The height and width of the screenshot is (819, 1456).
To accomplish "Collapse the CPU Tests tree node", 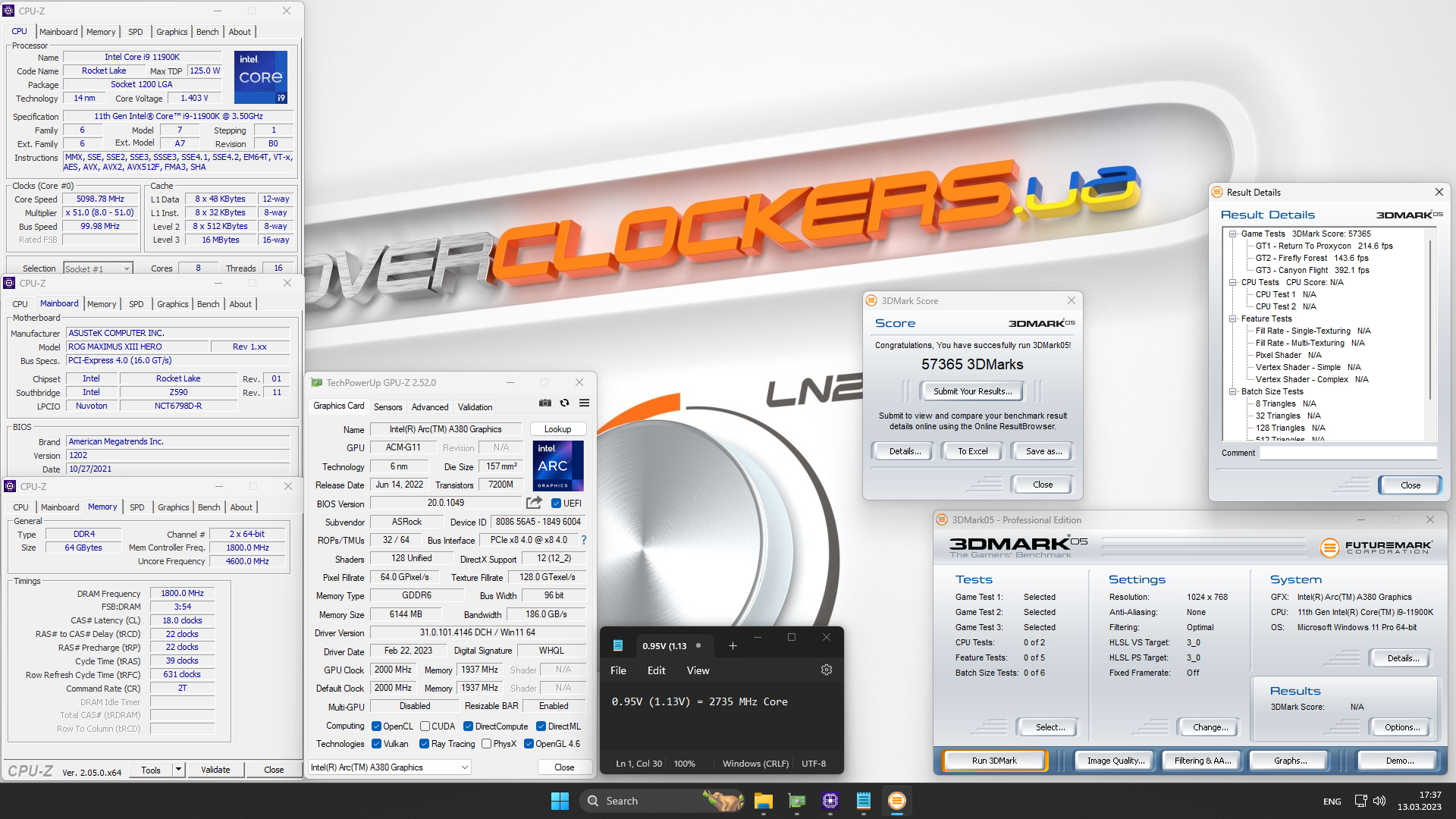I will 1233,283.
